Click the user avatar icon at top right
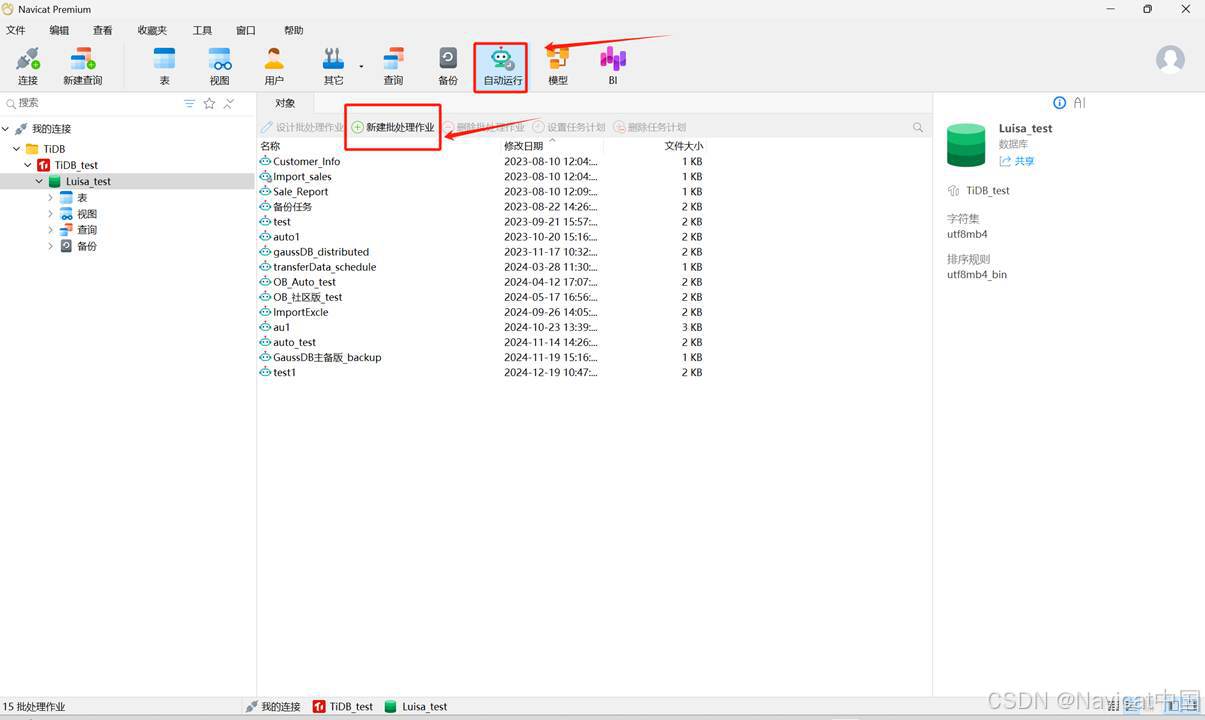 click(x=1170, y=59)
